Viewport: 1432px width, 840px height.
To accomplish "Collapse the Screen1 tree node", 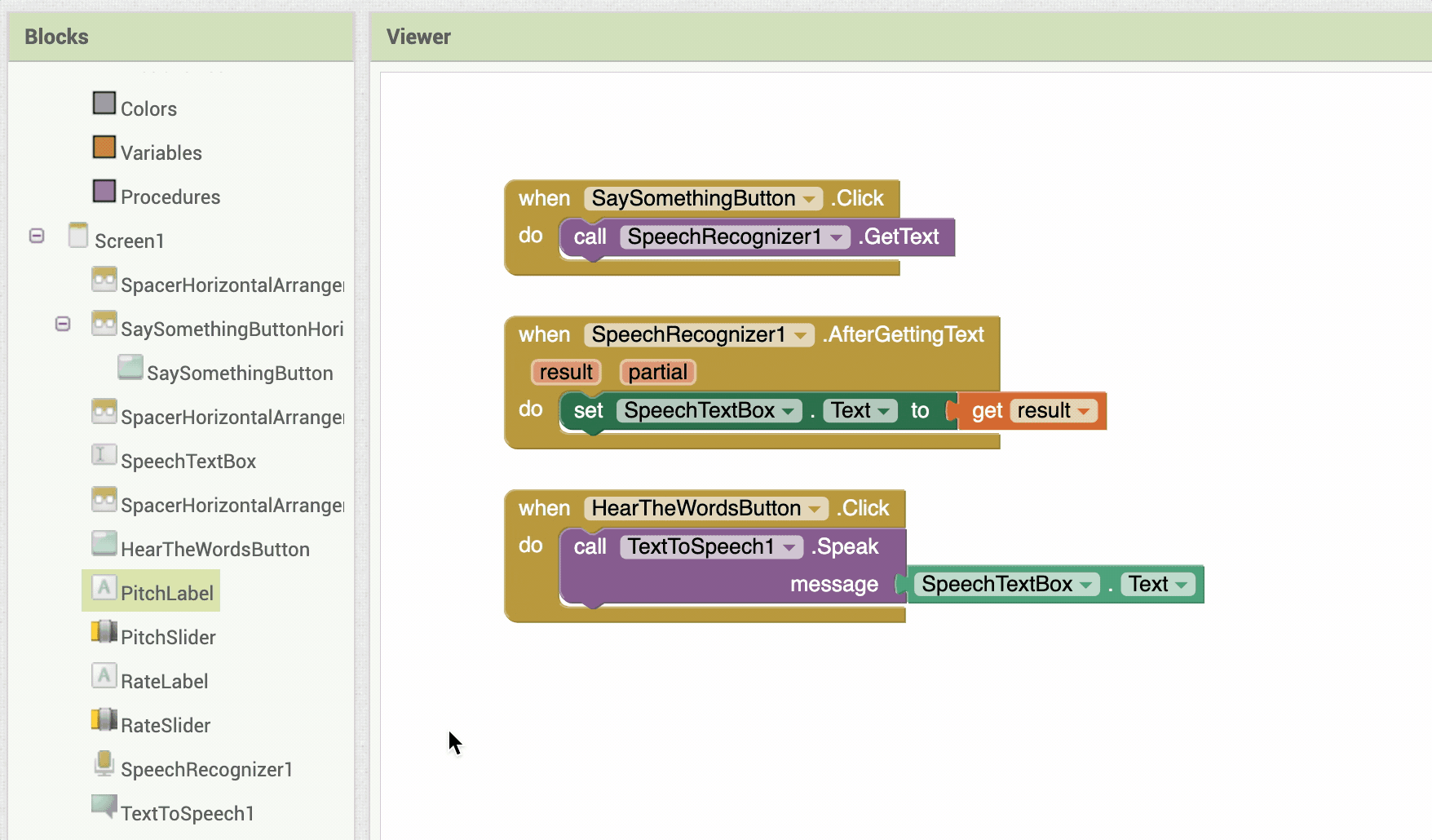I will 37,236.
